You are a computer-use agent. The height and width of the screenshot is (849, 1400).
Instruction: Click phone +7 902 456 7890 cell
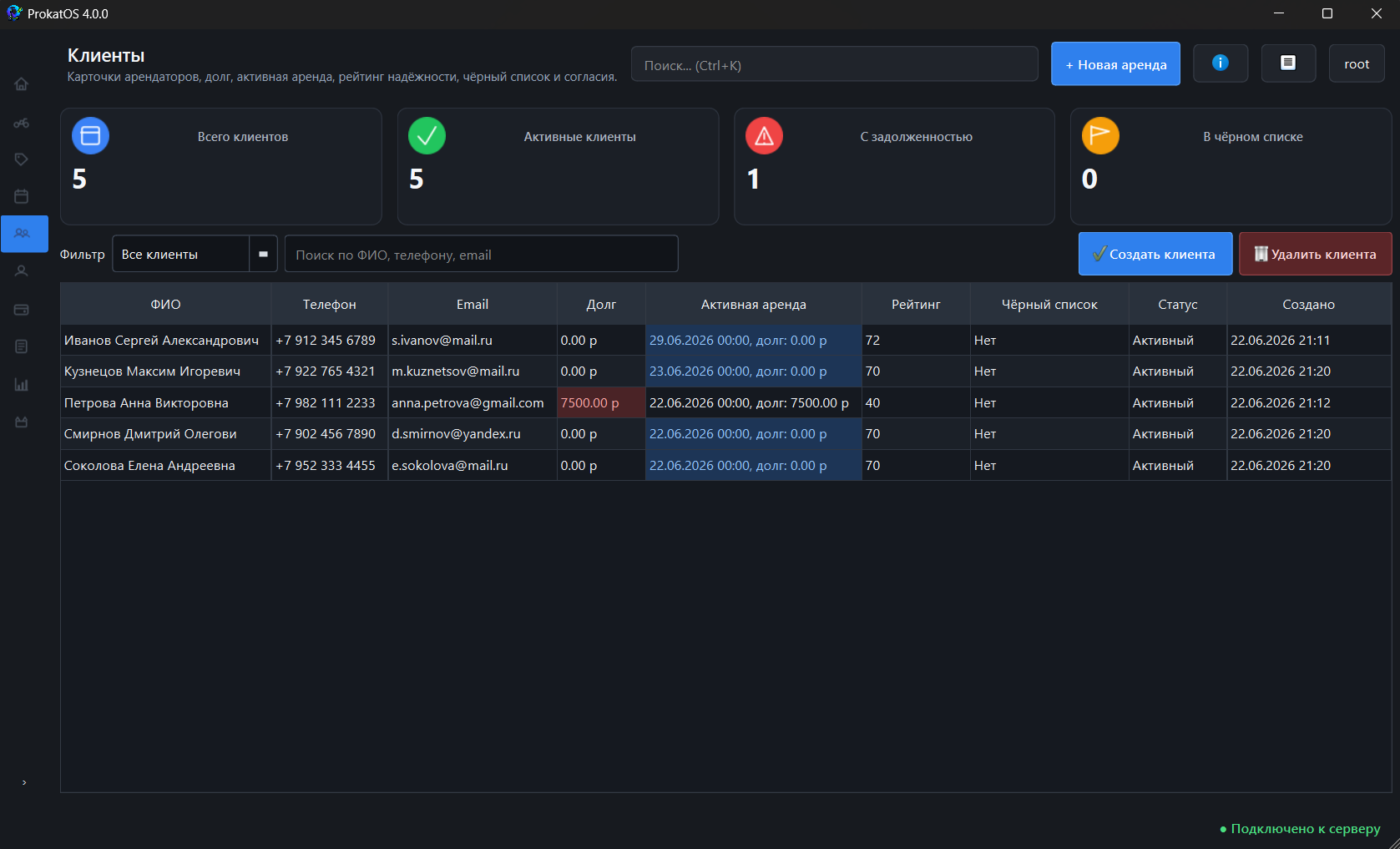(x=329, y=434)
